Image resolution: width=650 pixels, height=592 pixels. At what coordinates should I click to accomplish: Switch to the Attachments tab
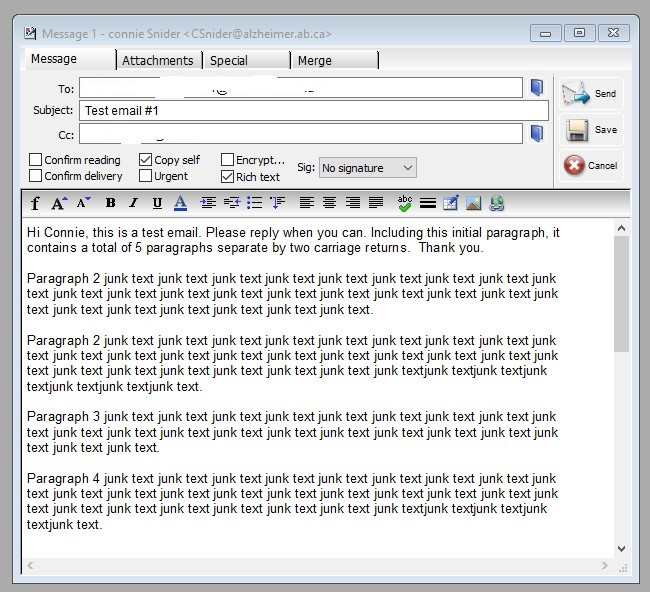coord(157,61)
